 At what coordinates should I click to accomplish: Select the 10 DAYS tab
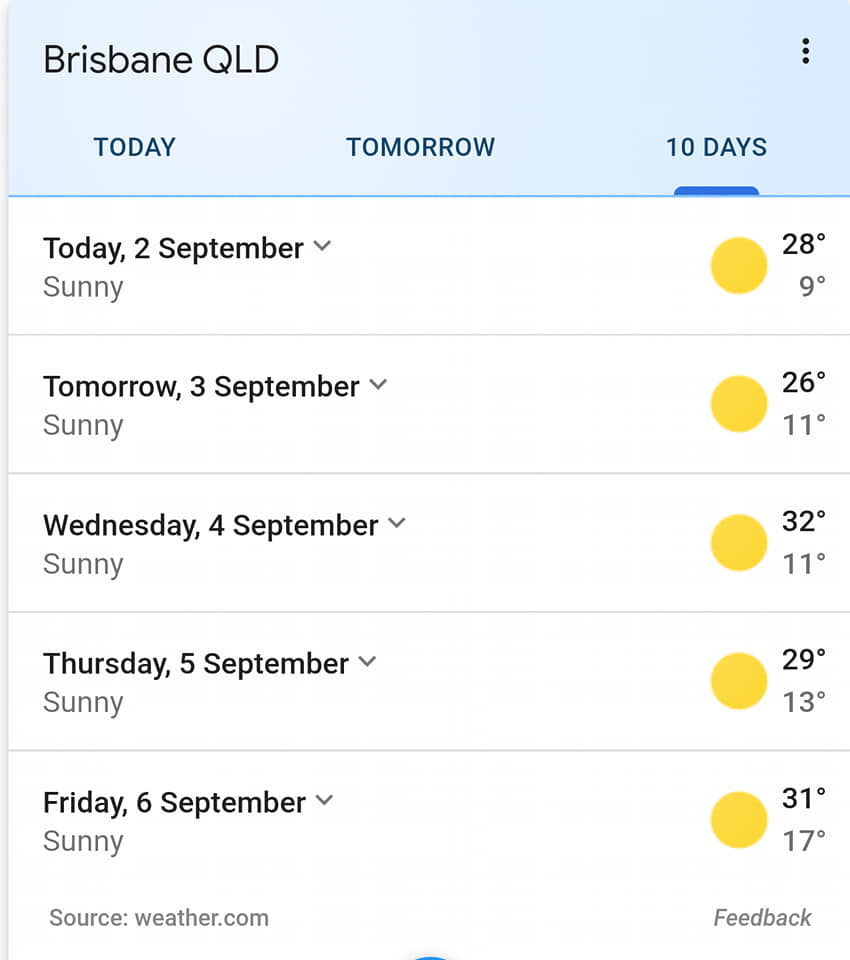[716, 148]
